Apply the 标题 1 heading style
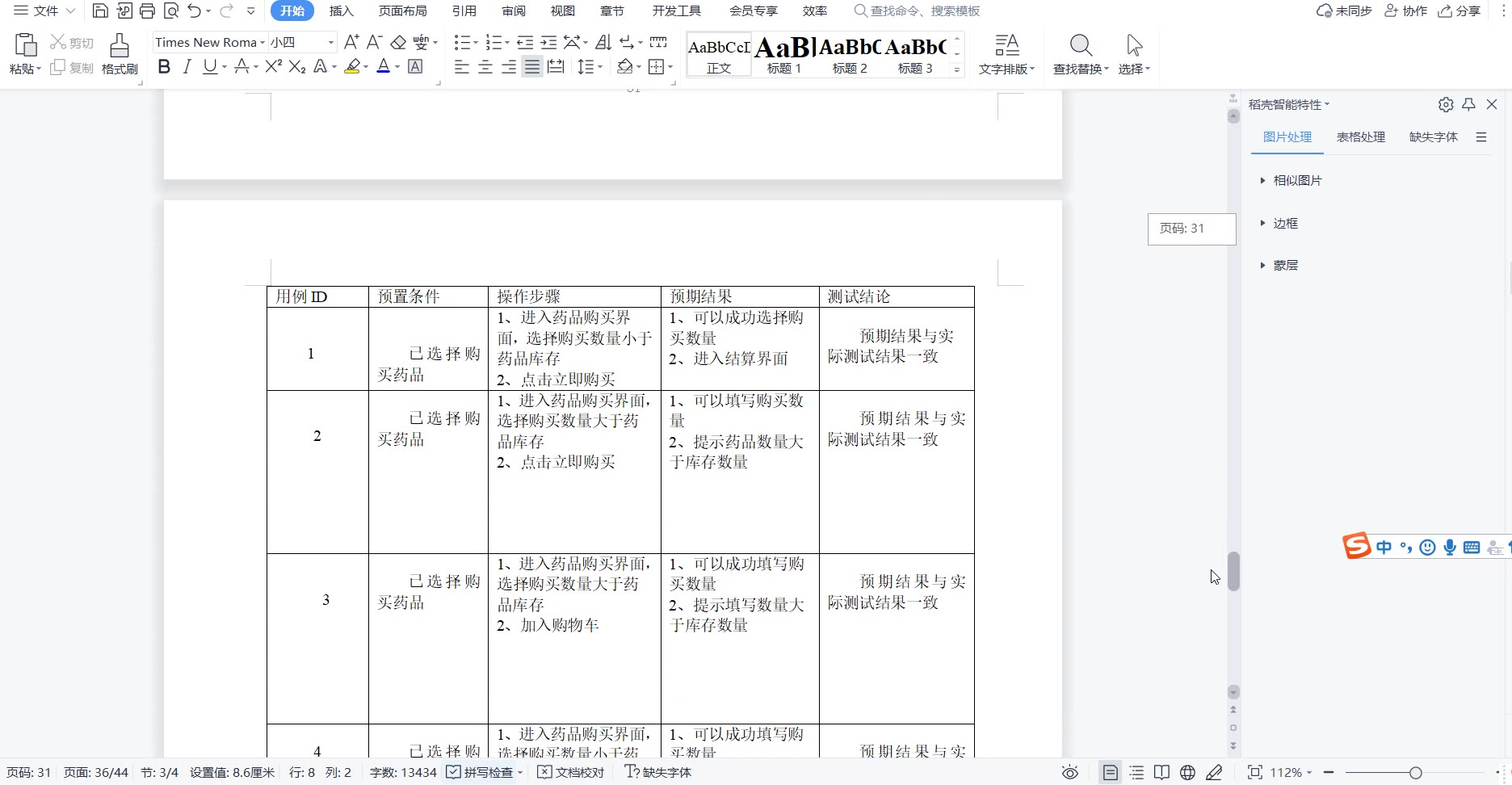The image size is (1512, 785). 784,54
